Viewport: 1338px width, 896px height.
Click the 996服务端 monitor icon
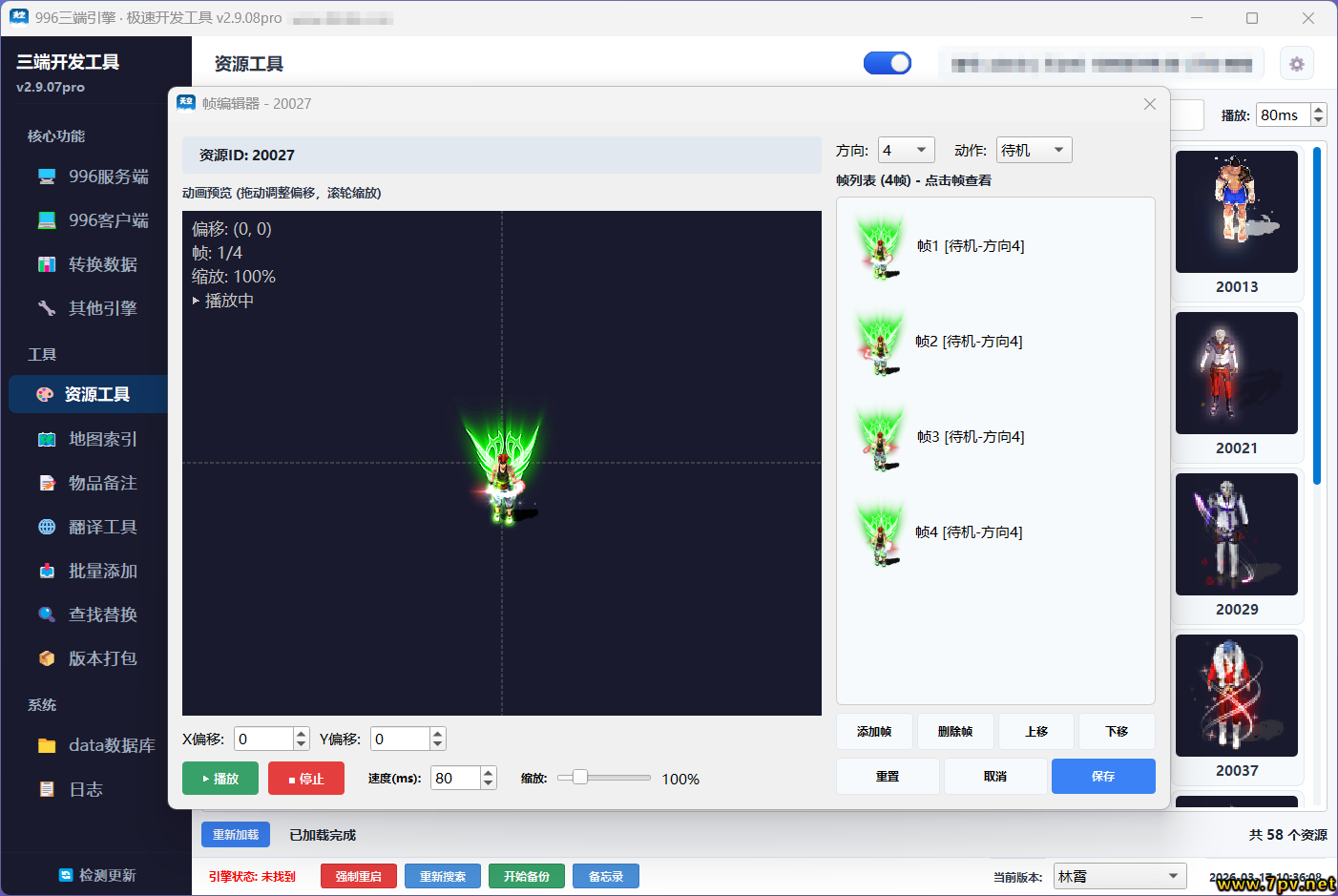[47, 177]
